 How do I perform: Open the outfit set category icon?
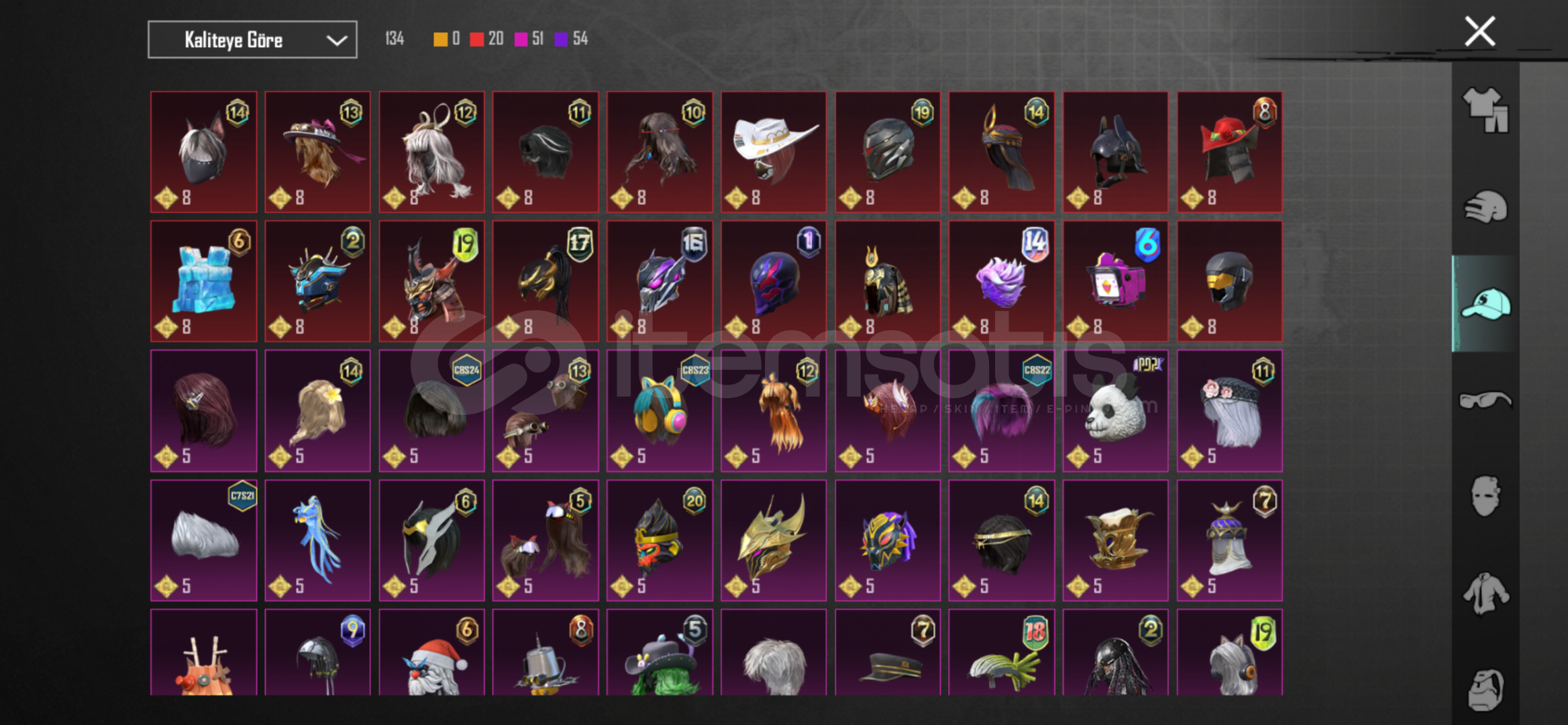point(1485,109)
